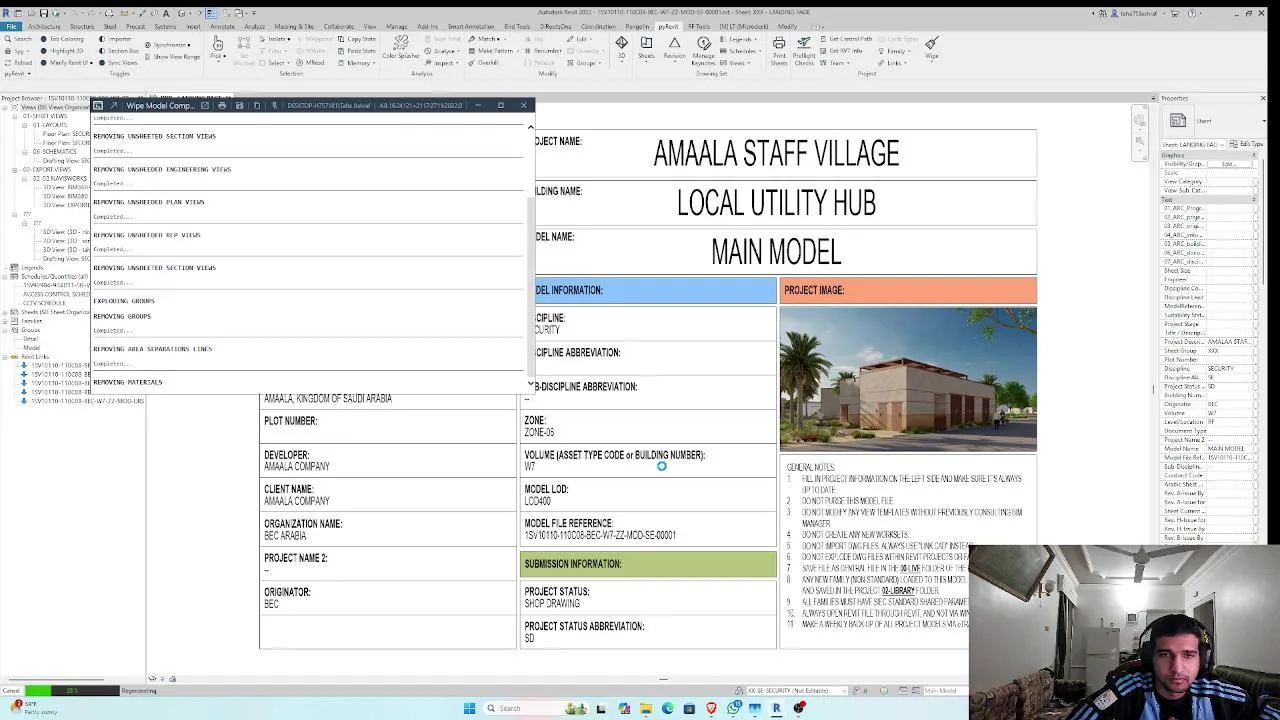Open the Links dropdown
Image resolution: width=1280 pixels, height=720 pixels.
click(x=892, y=63)
